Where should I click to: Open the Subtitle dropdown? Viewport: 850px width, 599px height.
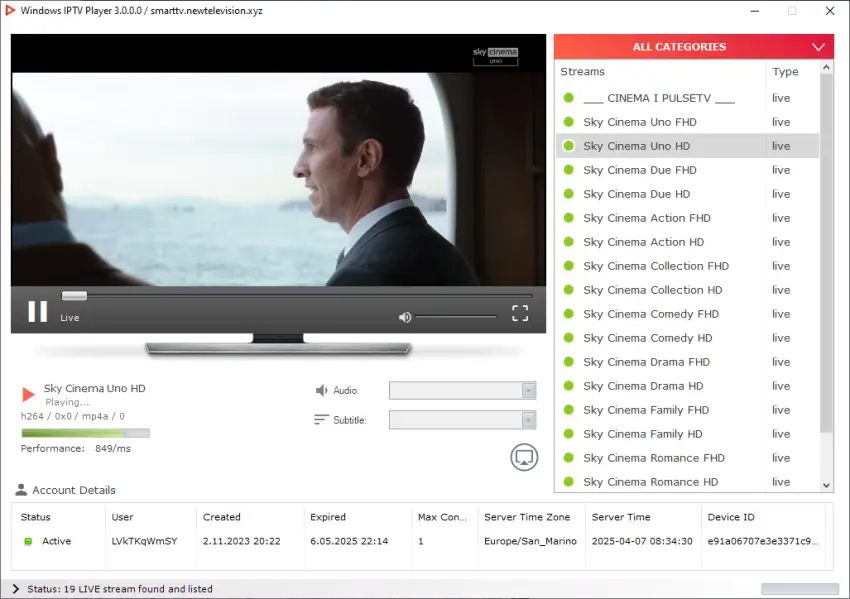[x=462, y=420]
